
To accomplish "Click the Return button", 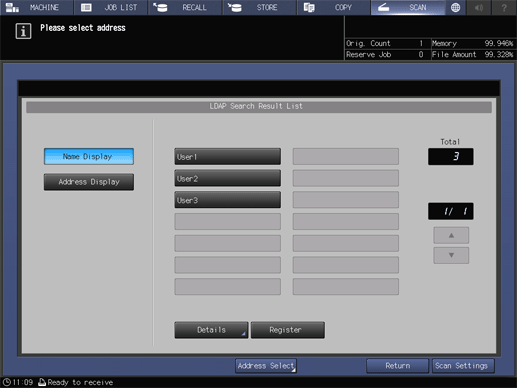I will [397, 366].
